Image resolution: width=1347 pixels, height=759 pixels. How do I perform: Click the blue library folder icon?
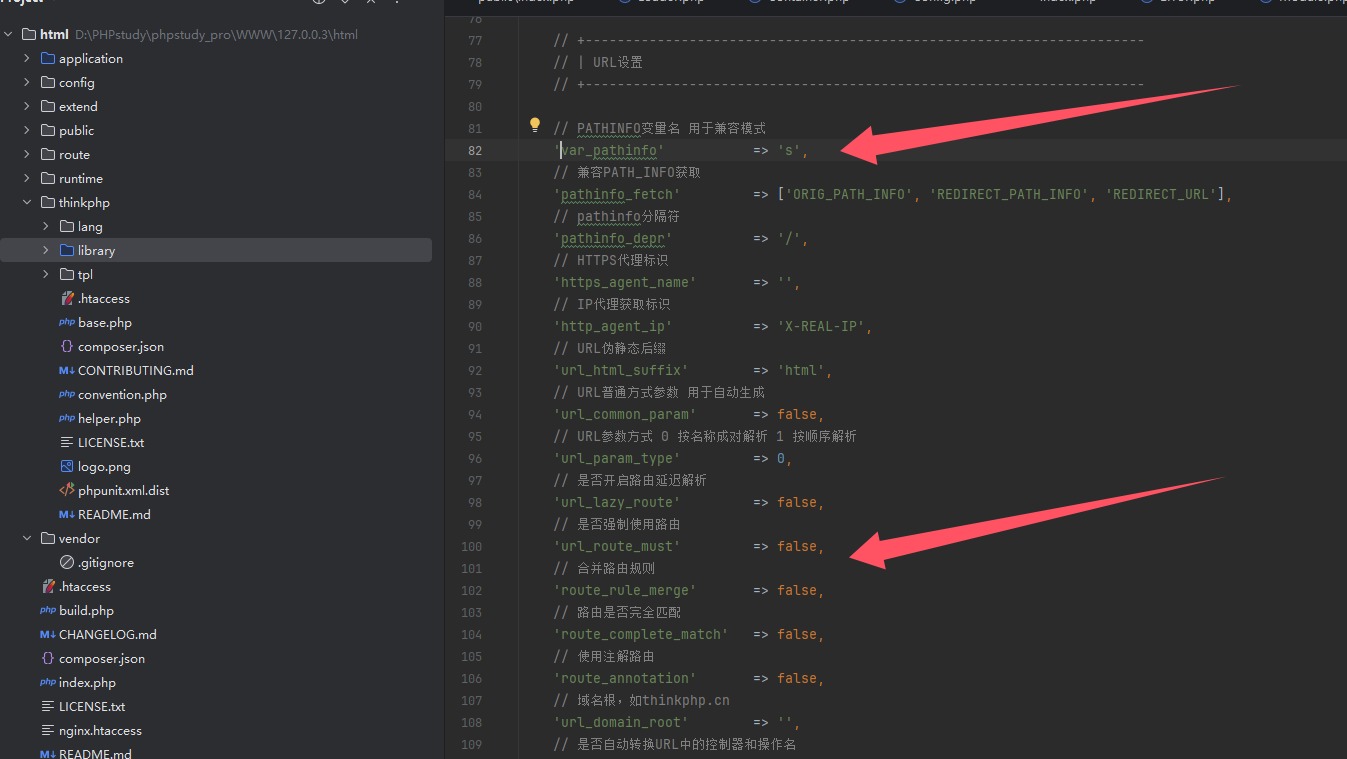click(x=67, y=250)
